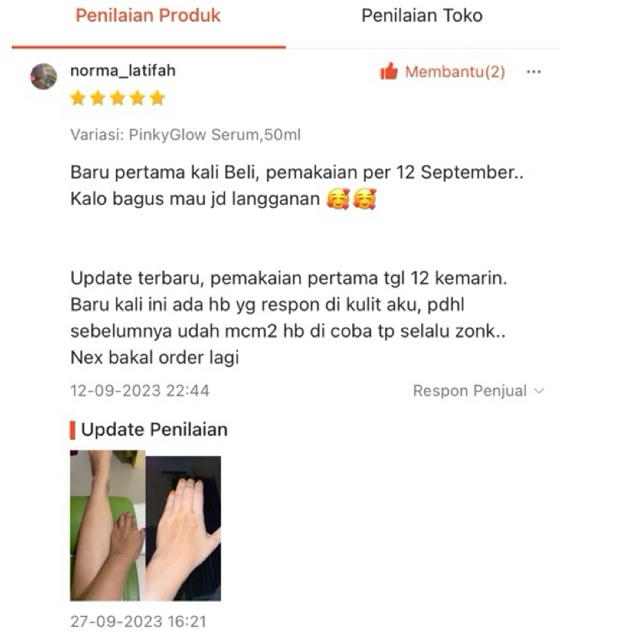Click the Variasi PinkyGlow Serum,50ml text

[186, 135]
